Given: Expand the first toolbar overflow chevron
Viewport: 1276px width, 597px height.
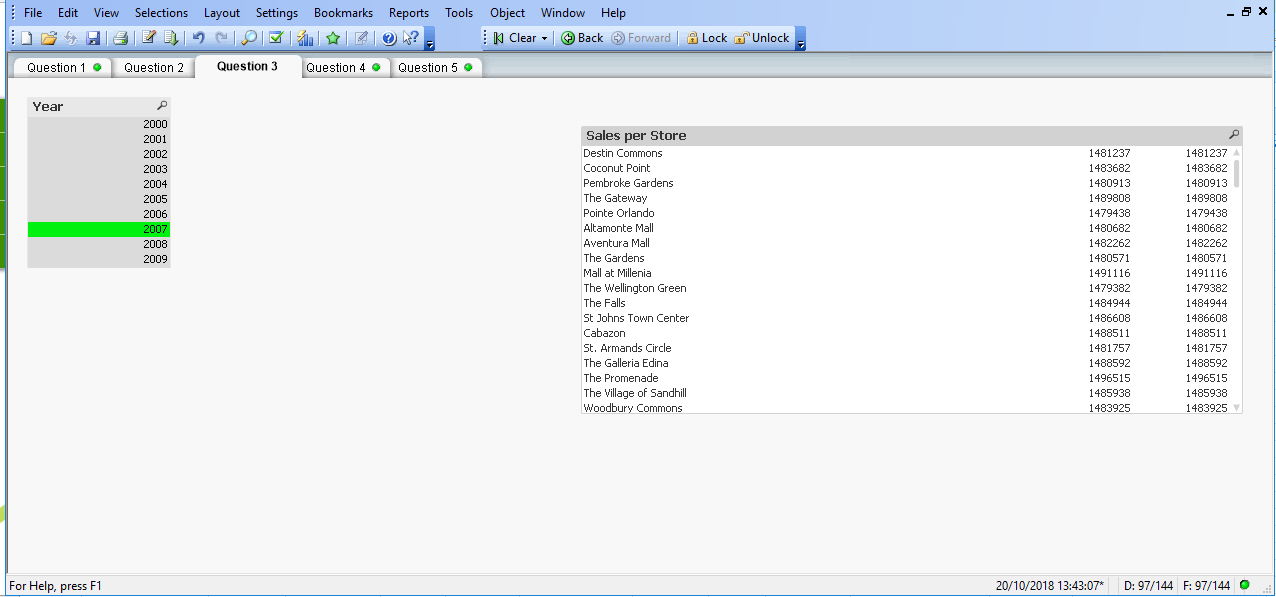Looking at the screenshot, I should 430,43.
